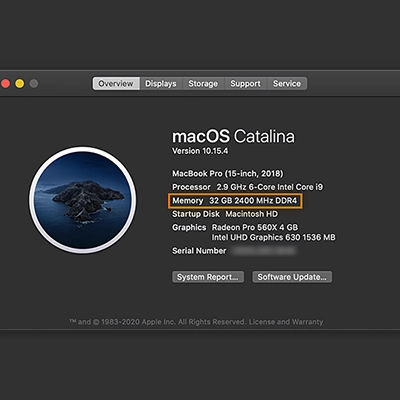This screenshot has width=400, height=400.
Task: Open the Storage tab
Action: (x=203, y=83)
